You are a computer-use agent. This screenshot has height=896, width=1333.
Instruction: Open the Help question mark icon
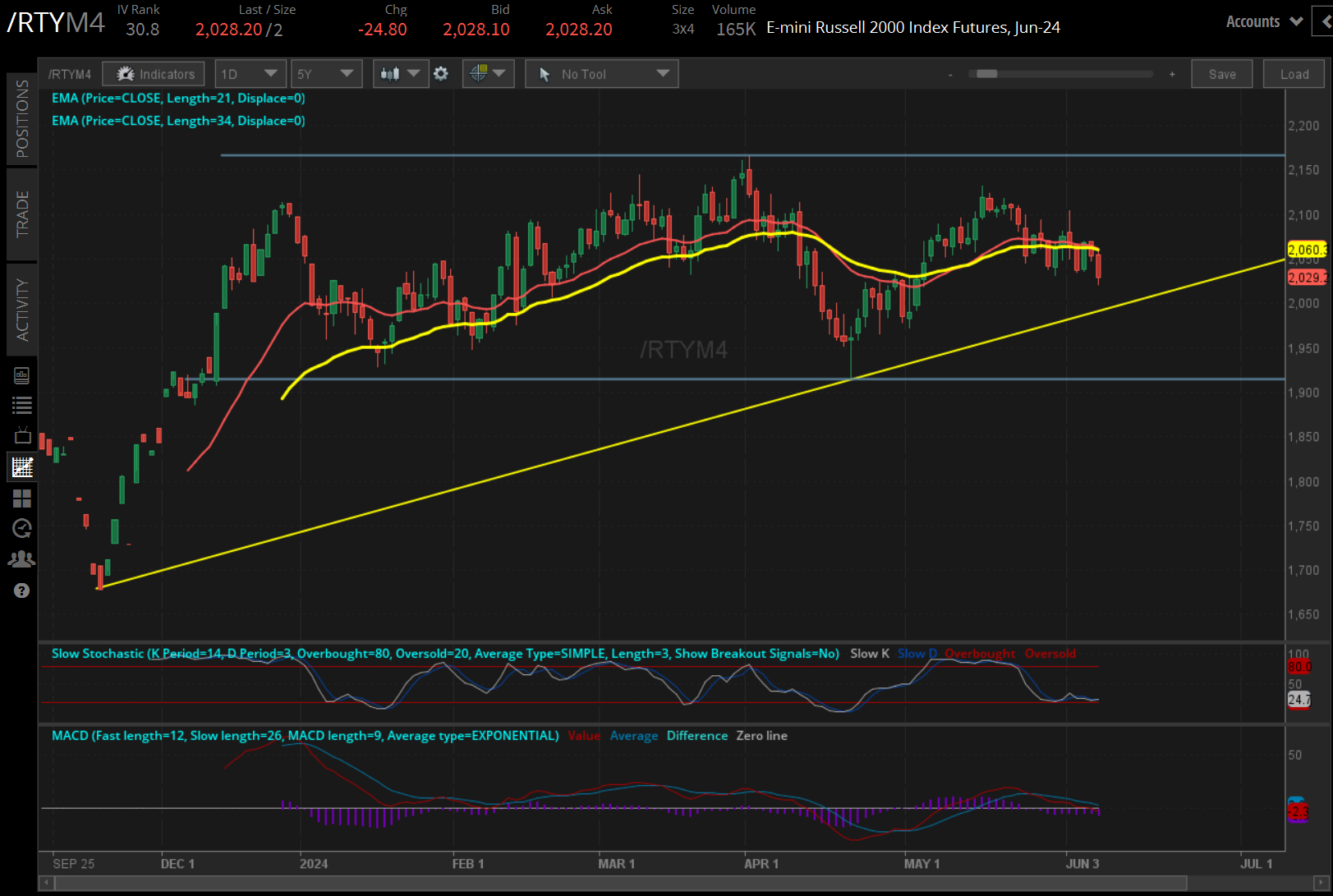22,590
